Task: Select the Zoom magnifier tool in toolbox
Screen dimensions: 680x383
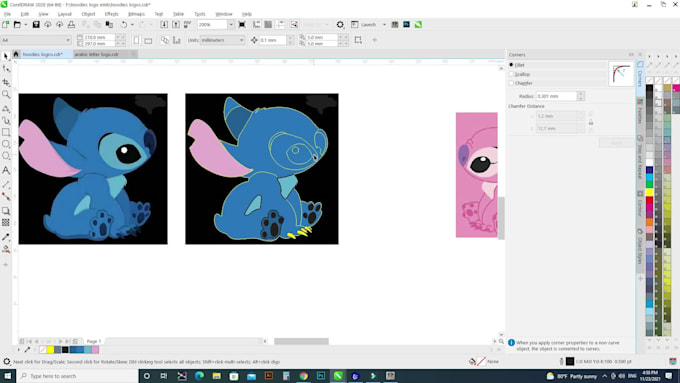Action: point(6,95)
